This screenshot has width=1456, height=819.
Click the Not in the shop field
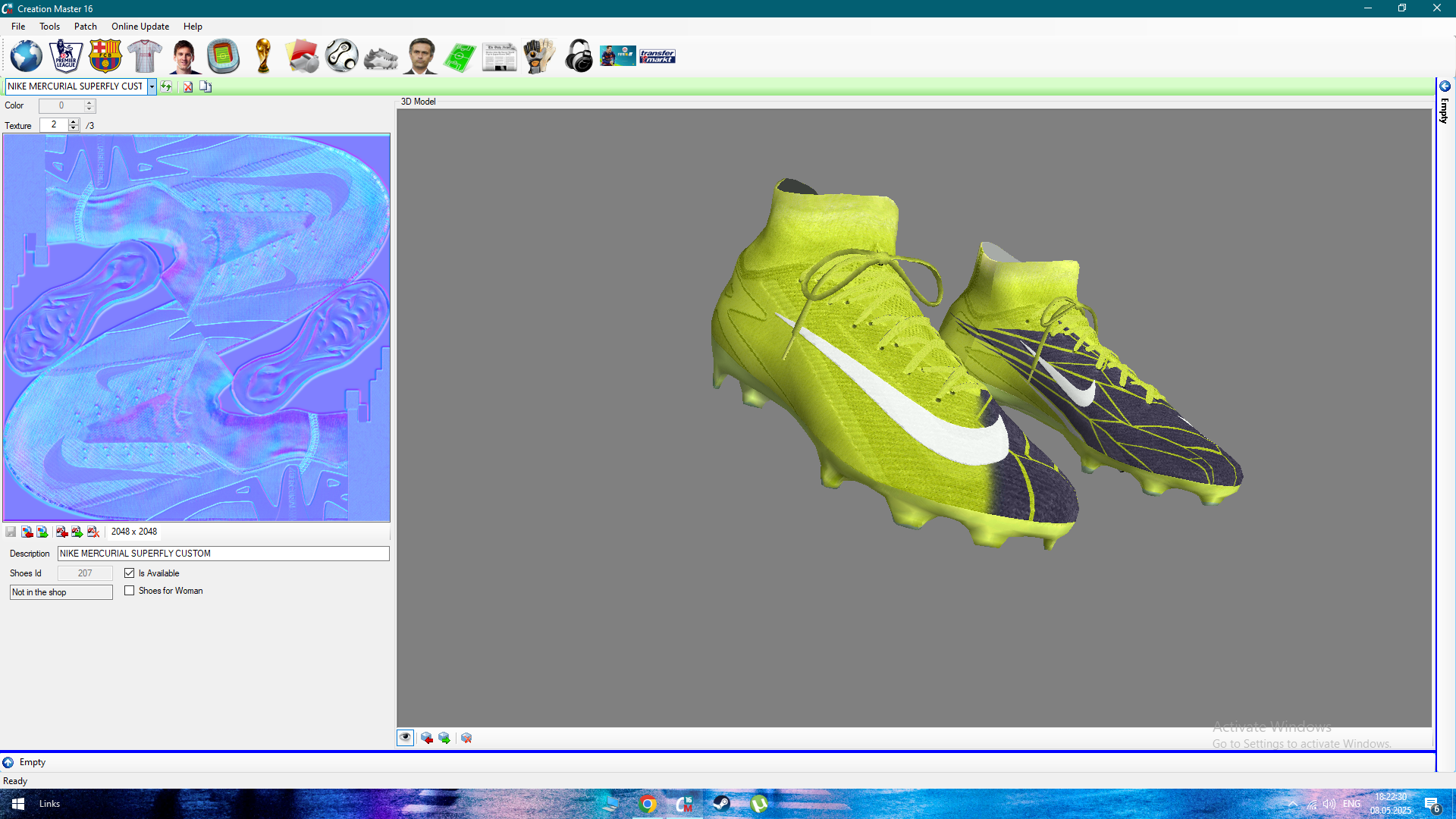click(x=61, y=592)
